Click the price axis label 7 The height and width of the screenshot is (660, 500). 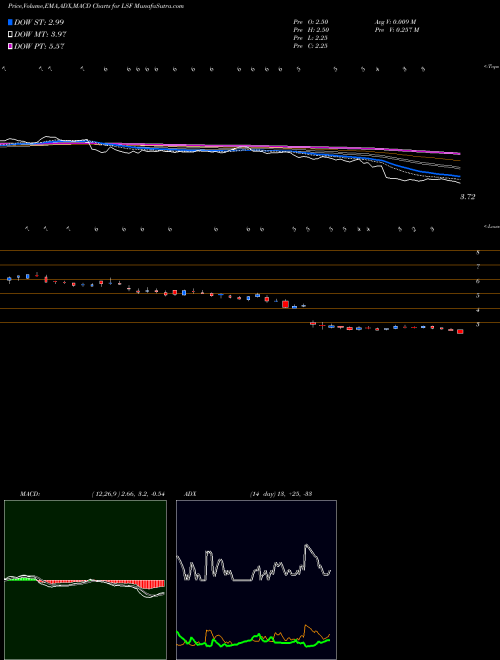pyautogui.click(x=478, y=267)
